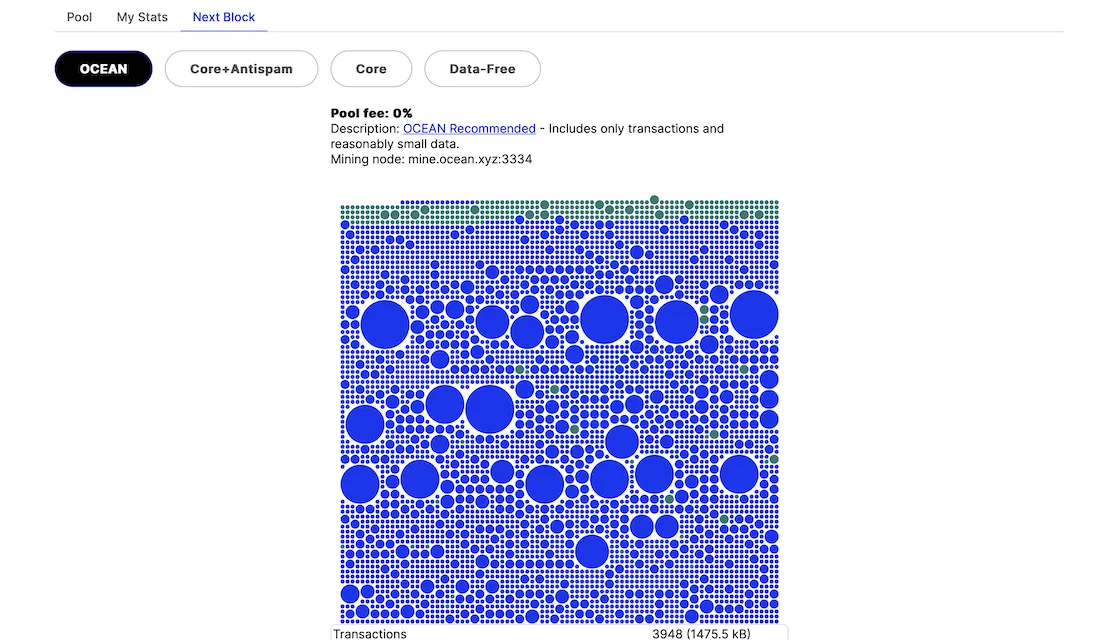
Task: Open the My Stats tab
Action: click(142, 17)
